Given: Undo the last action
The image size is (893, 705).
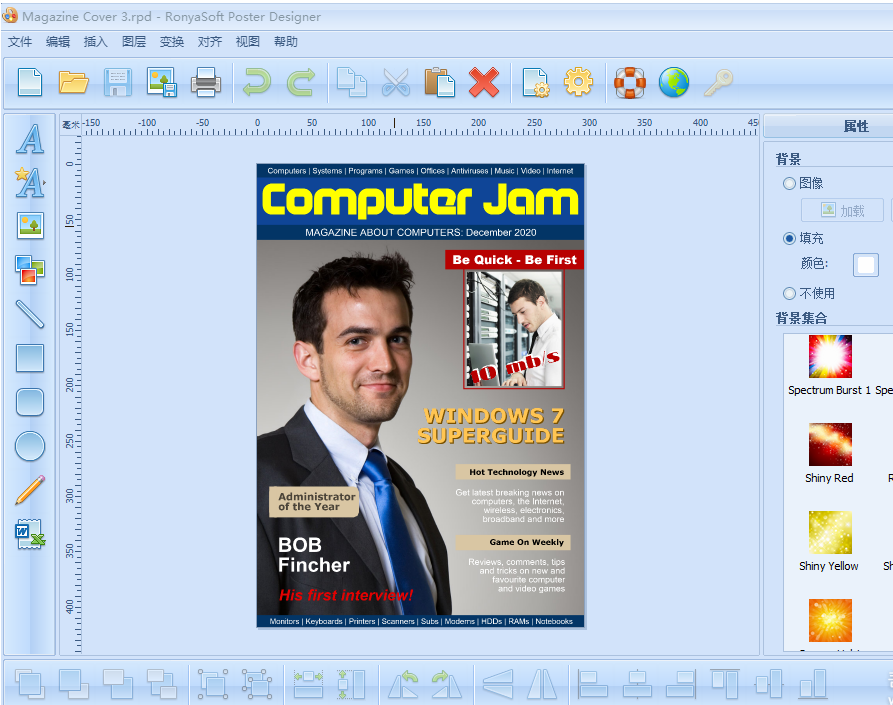Looking at the screenshot, I should (x=257, y=83).
